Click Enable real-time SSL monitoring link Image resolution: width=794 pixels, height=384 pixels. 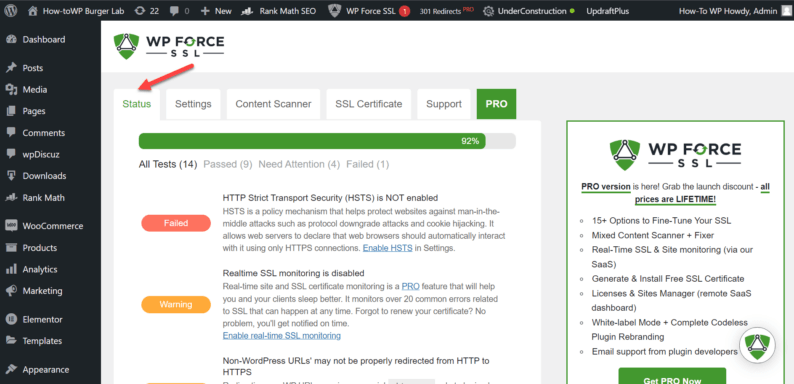coord(282,335)
